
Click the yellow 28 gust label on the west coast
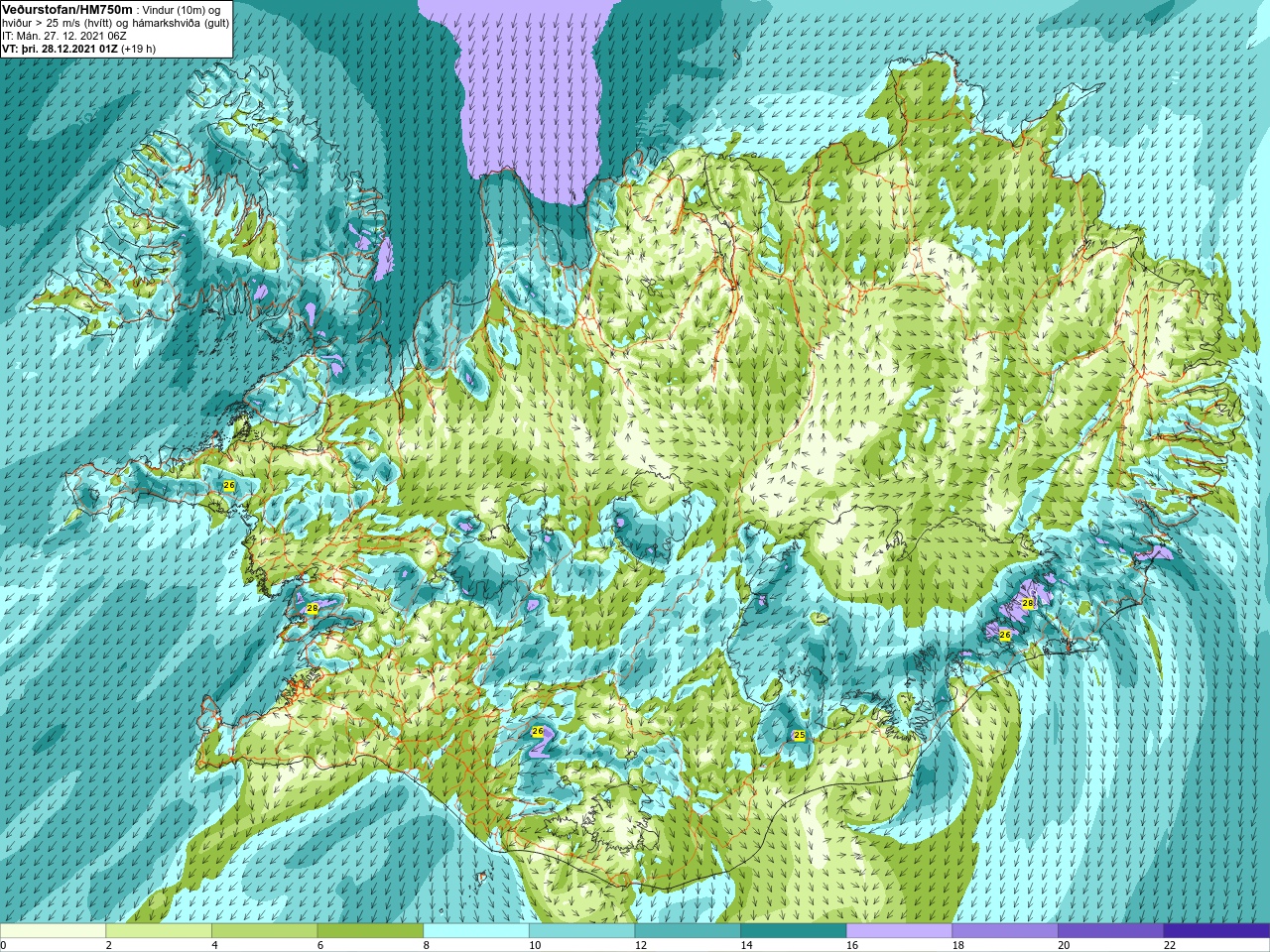point(312,608)
